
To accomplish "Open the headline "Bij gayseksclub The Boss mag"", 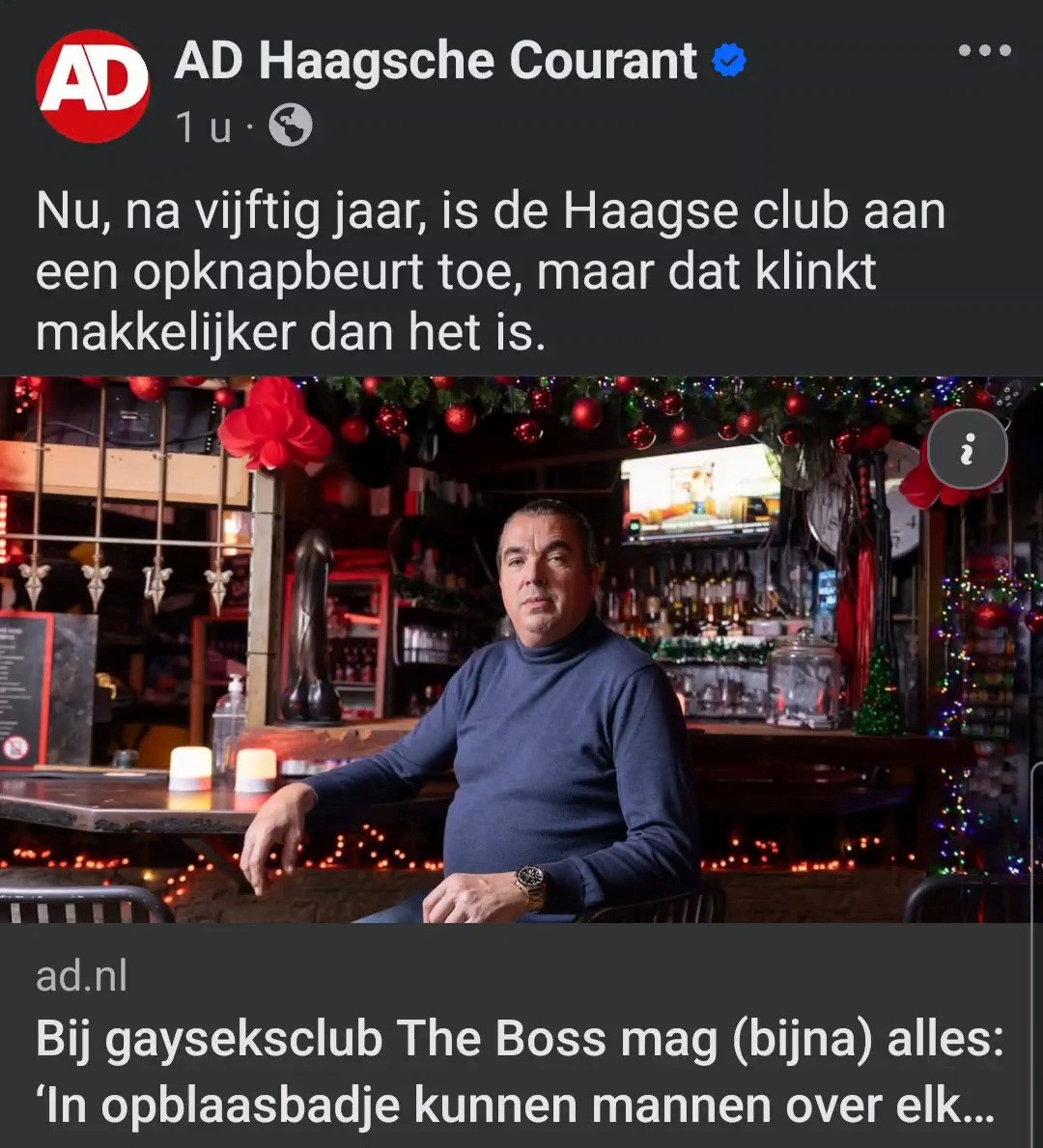I will 378,1039.
